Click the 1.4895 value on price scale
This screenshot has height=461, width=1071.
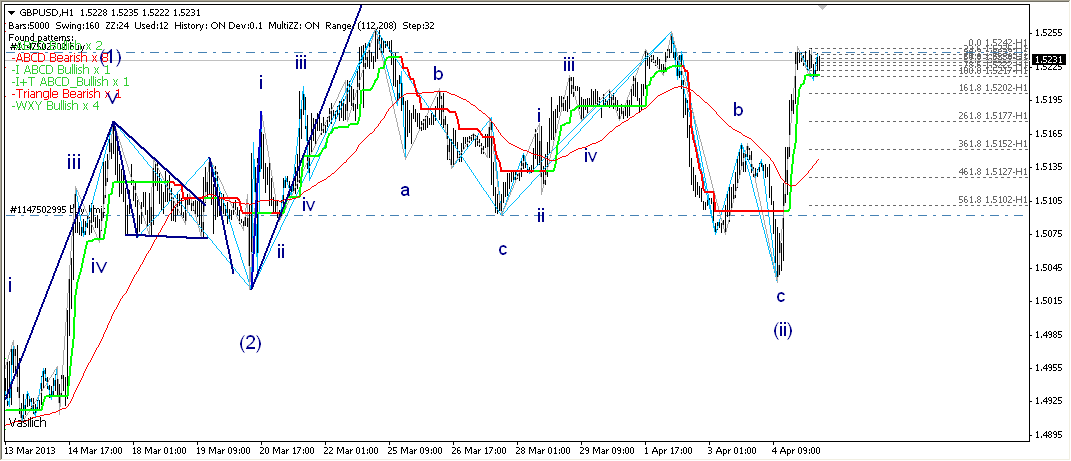(1046, 435)
